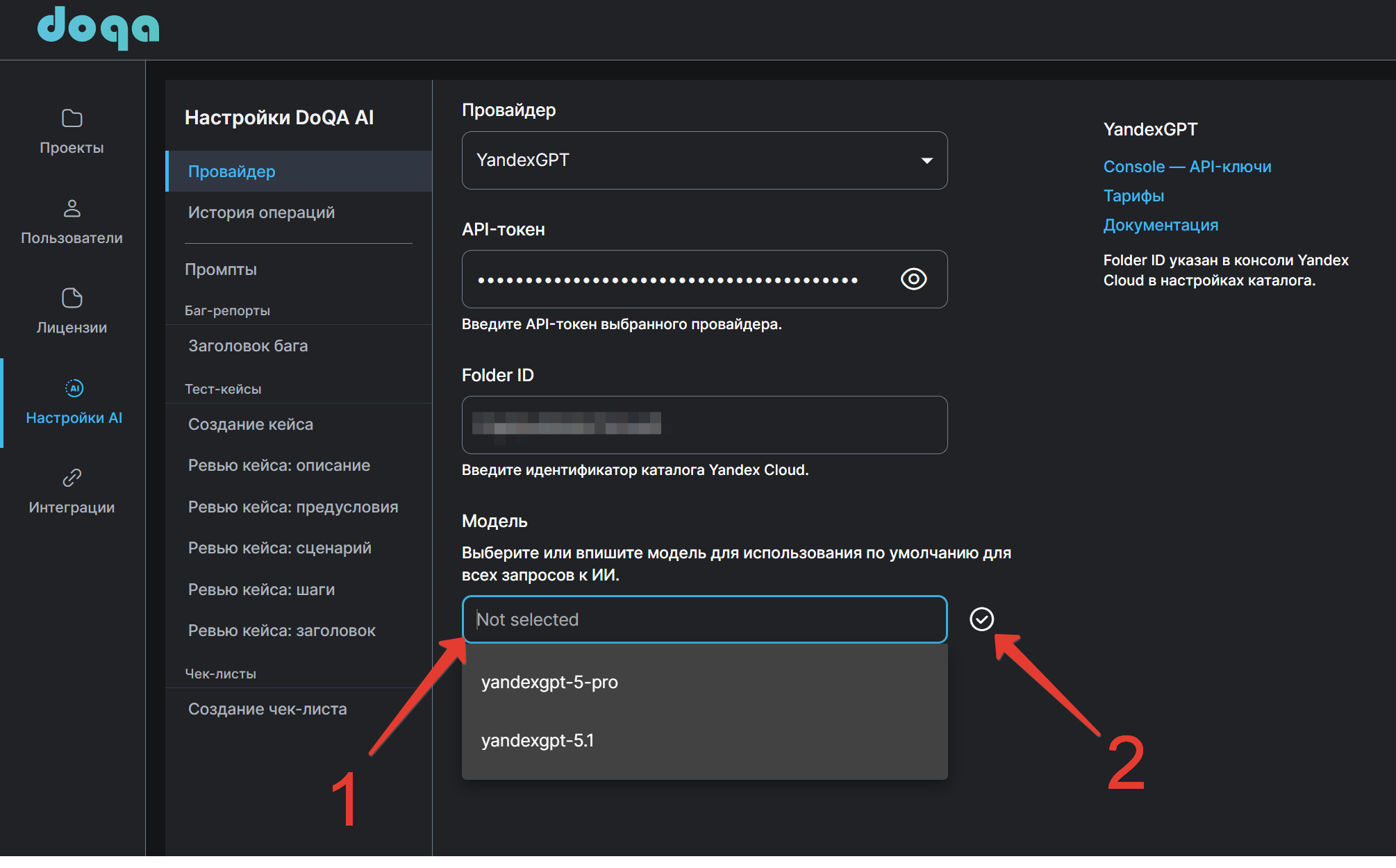Click the Промпты section label
This screenshot has width=1396, height=868.
221,269
